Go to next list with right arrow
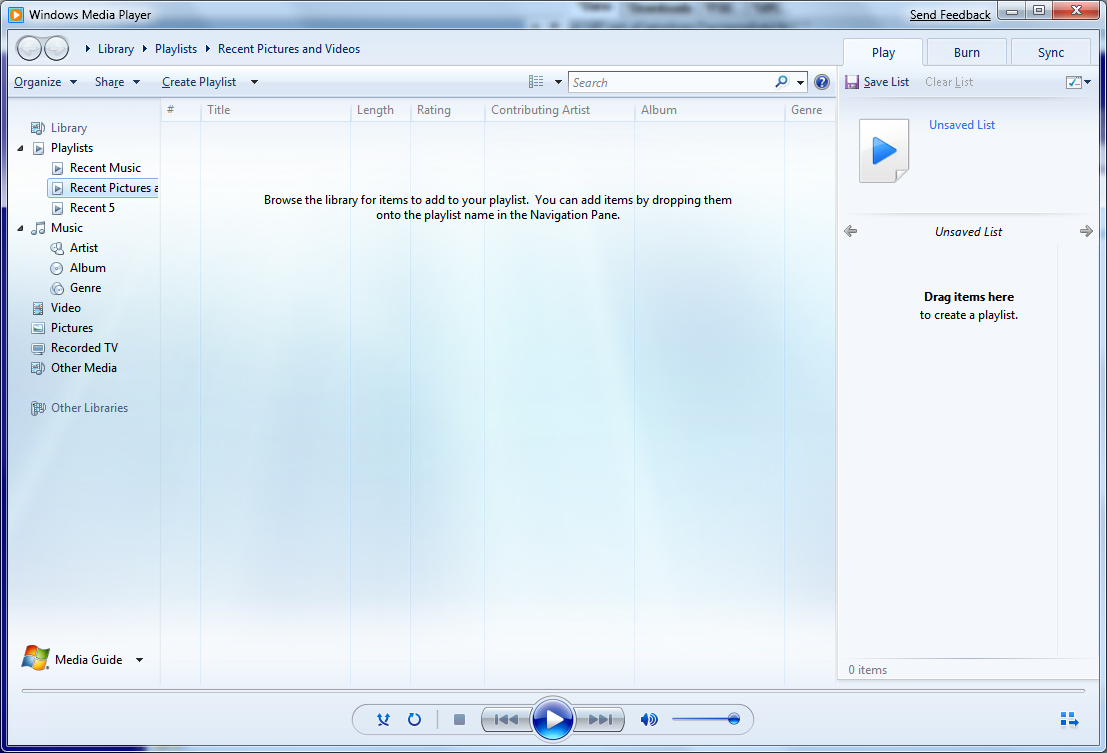1107x753 pixels. [x=1086, y=231]
